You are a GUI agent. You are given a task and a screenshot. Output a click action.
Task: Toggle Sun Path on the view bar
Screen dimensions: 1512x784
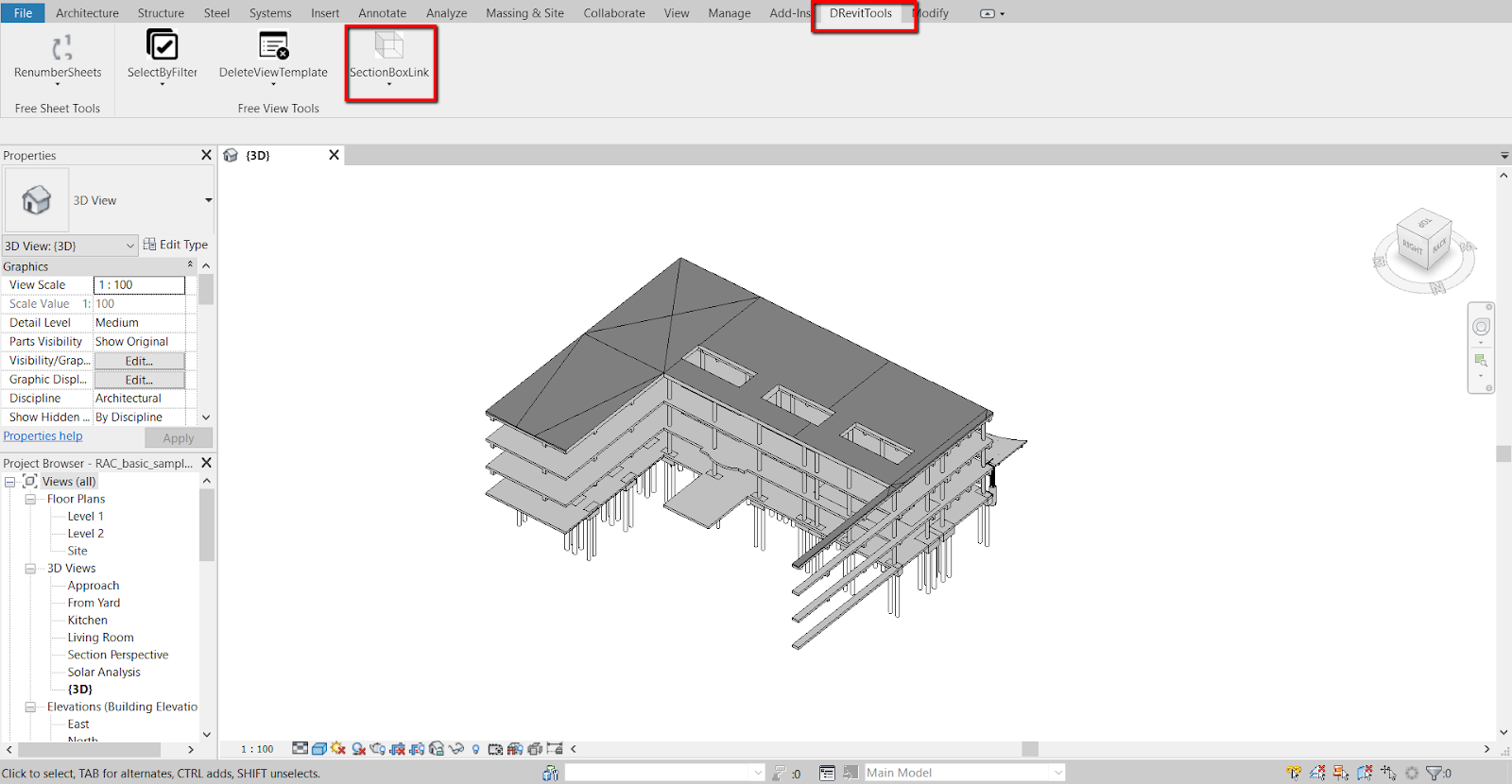[338, 749]
